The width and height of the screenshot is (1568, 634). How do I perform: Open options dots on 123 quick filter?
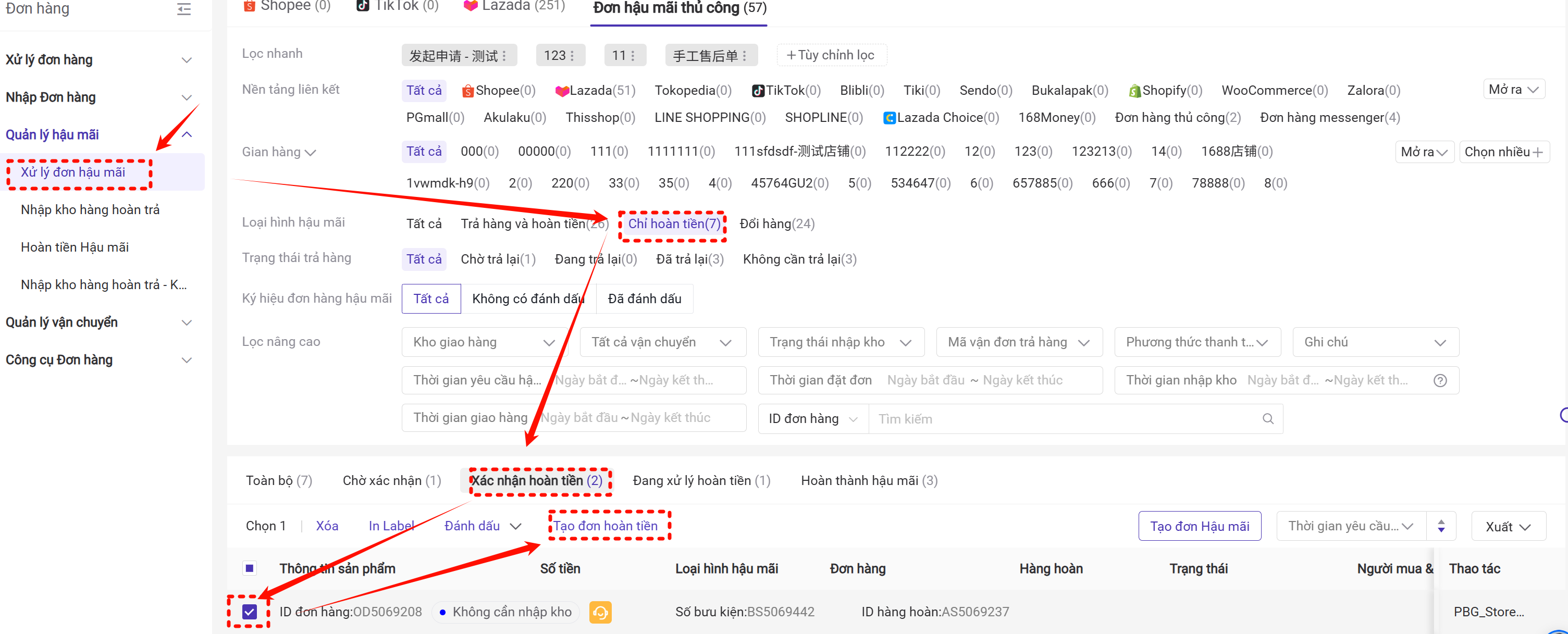click(x=573, y=56)
